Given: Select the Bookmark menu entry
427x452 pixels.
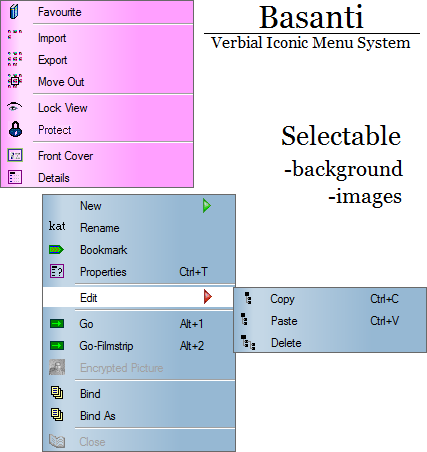Looking at the screenshot, I should (x=139, y=250).
